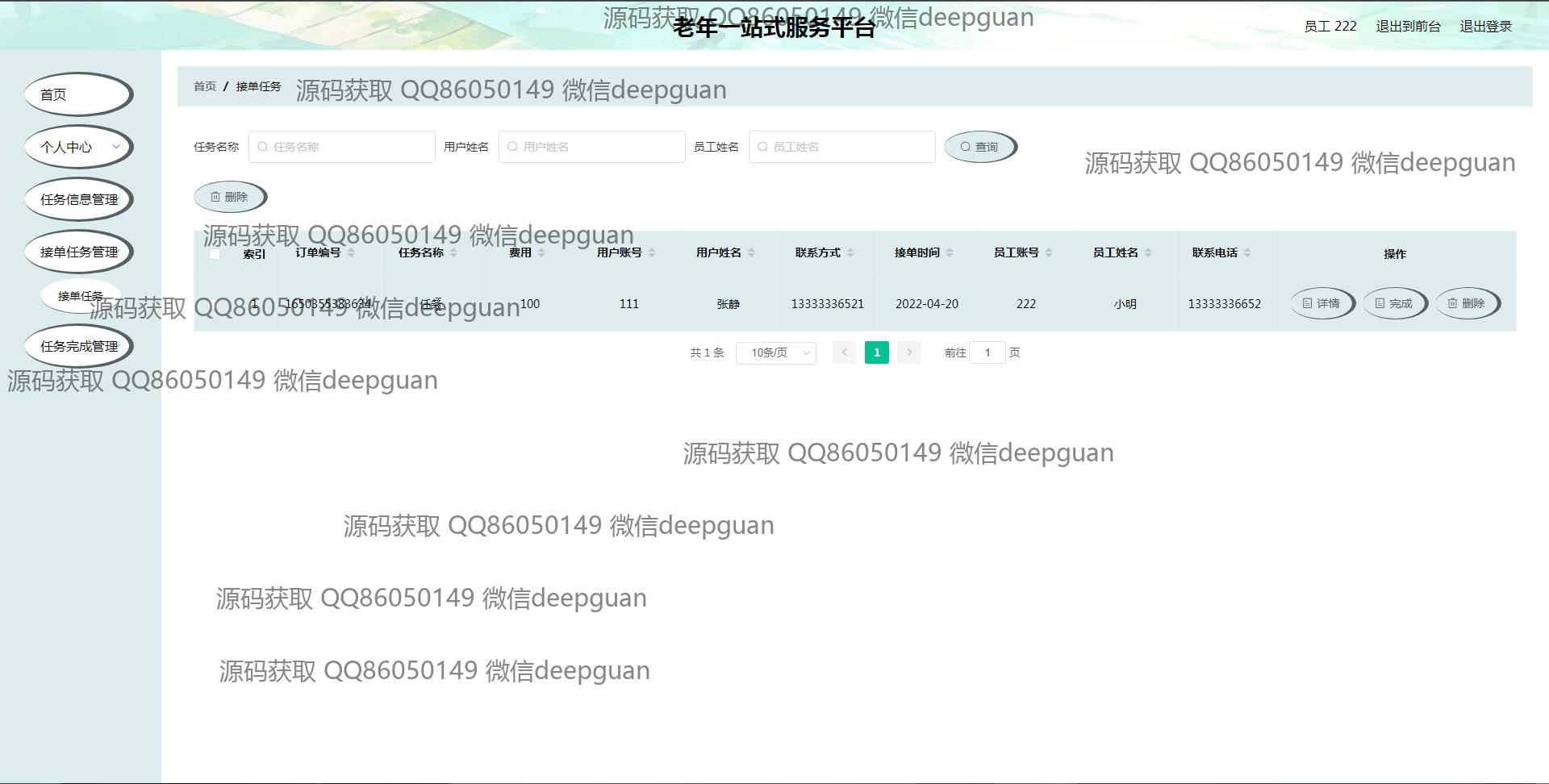Select page 1 in pagination
This screenshot has width=1549, height=784.
[x=876, y=352]
